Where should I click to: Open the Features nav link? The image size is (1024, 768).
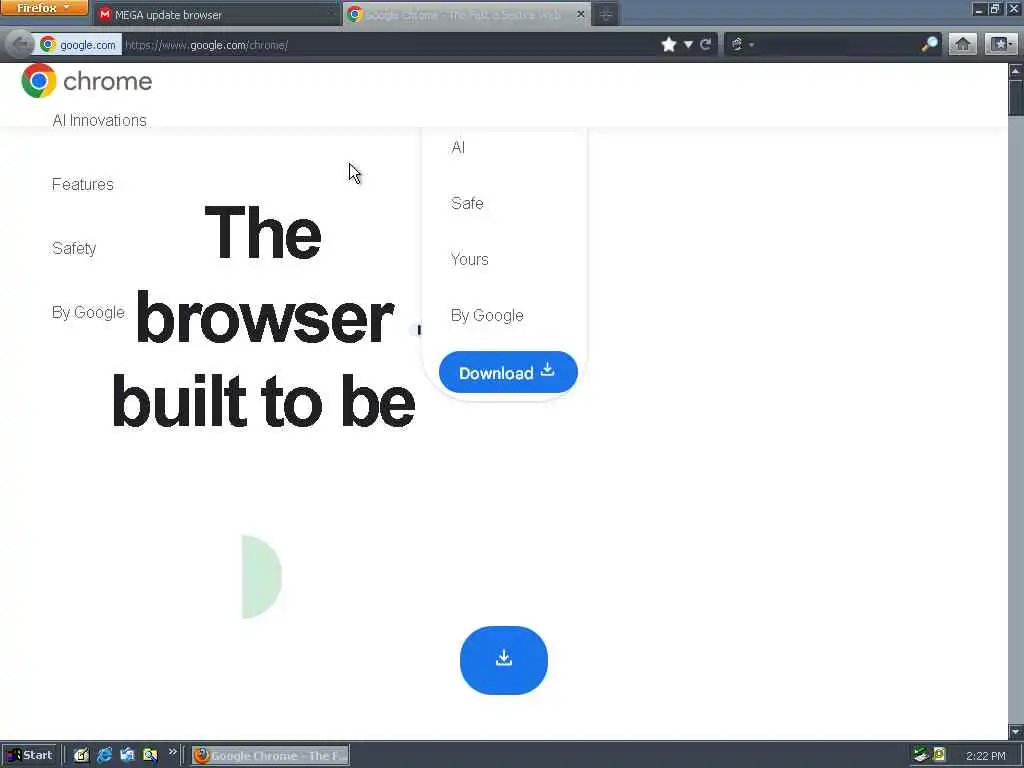pos(82,184)
